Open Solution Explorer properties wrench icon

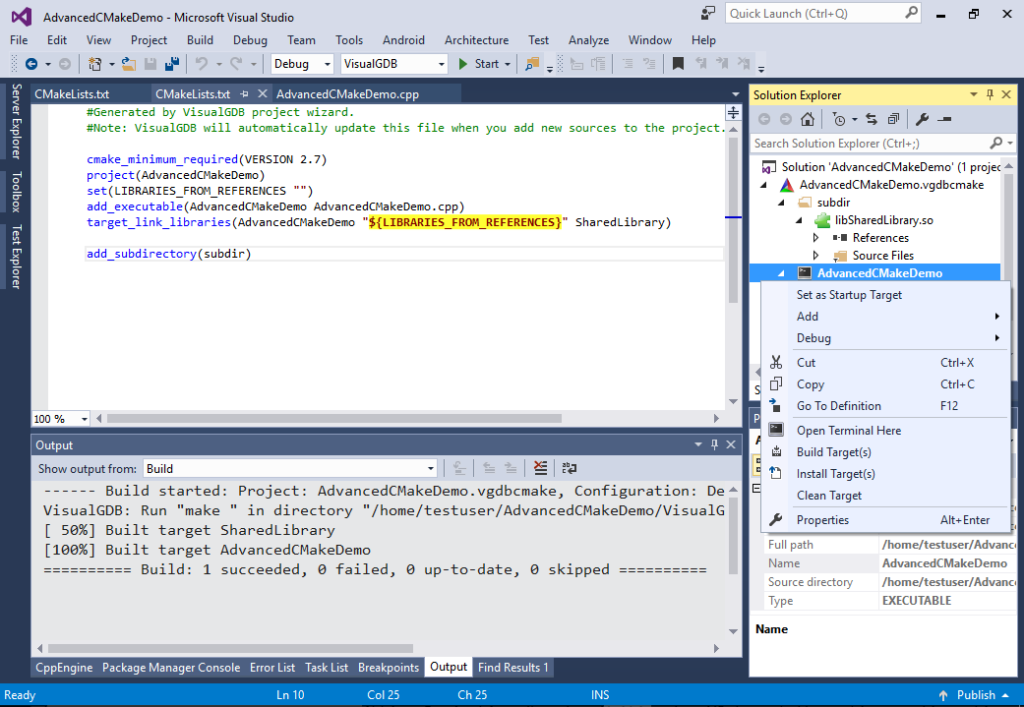922,118
